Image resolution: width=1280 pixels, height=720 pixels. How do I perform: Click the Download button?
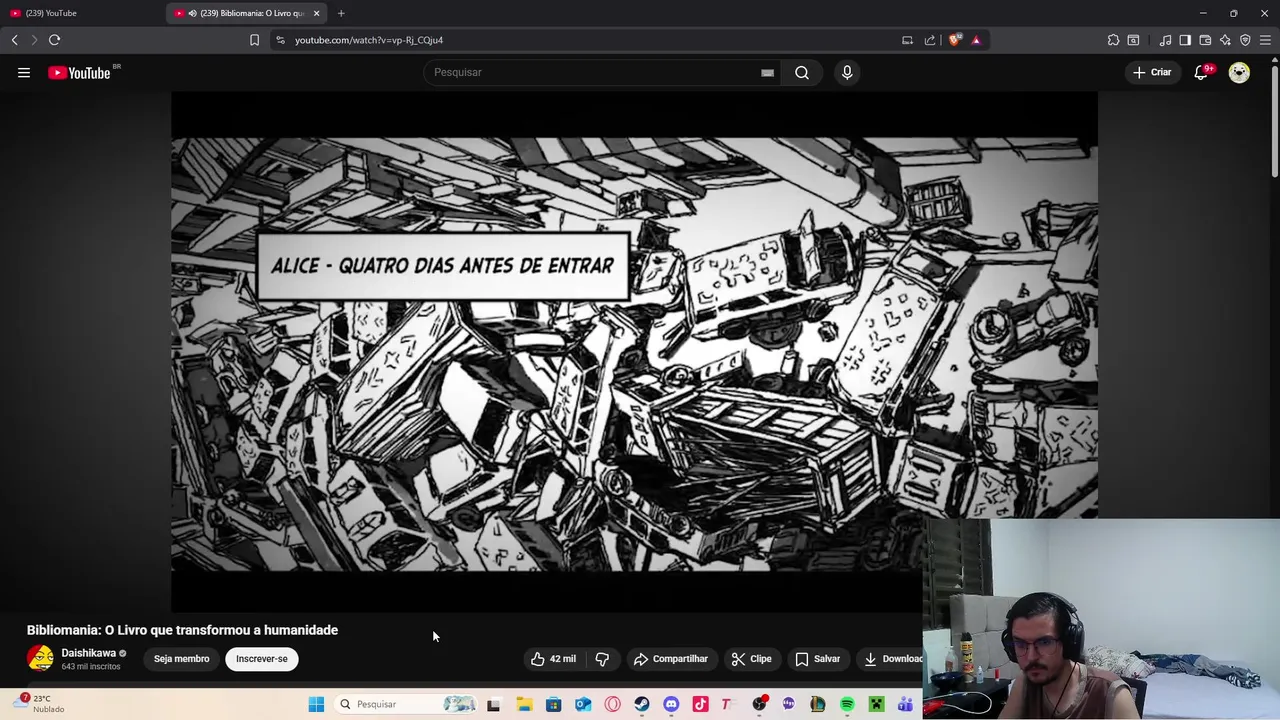point(892,659)
